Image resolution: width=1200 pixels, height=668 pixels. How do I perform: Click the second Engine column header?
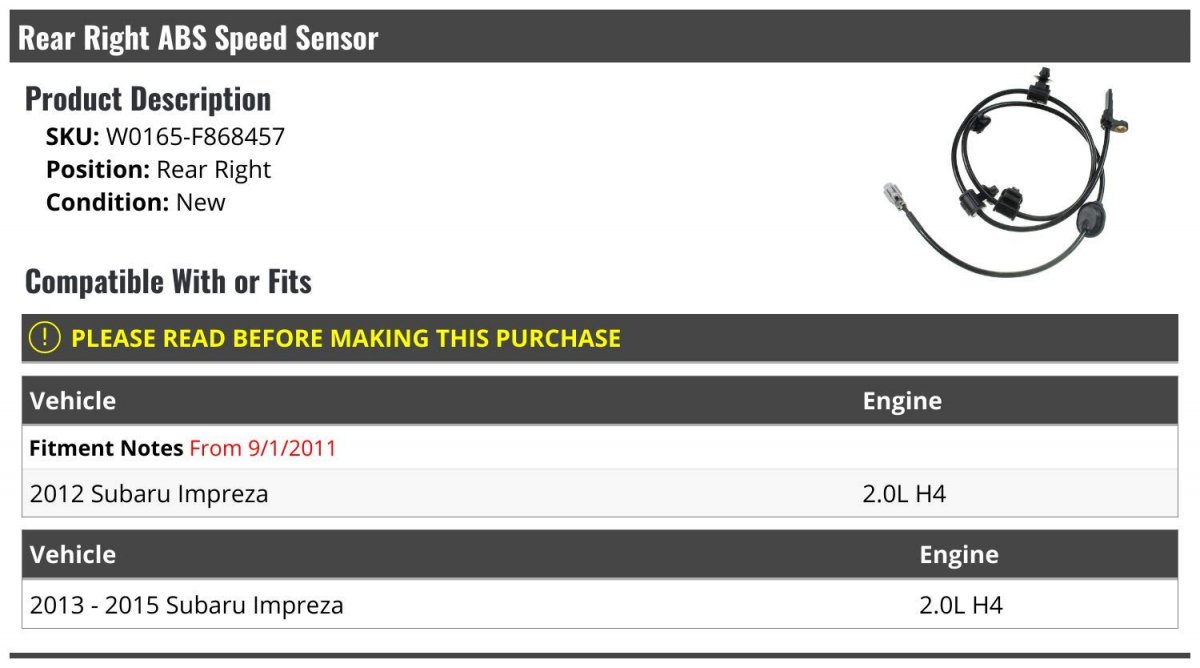[959, 555]
